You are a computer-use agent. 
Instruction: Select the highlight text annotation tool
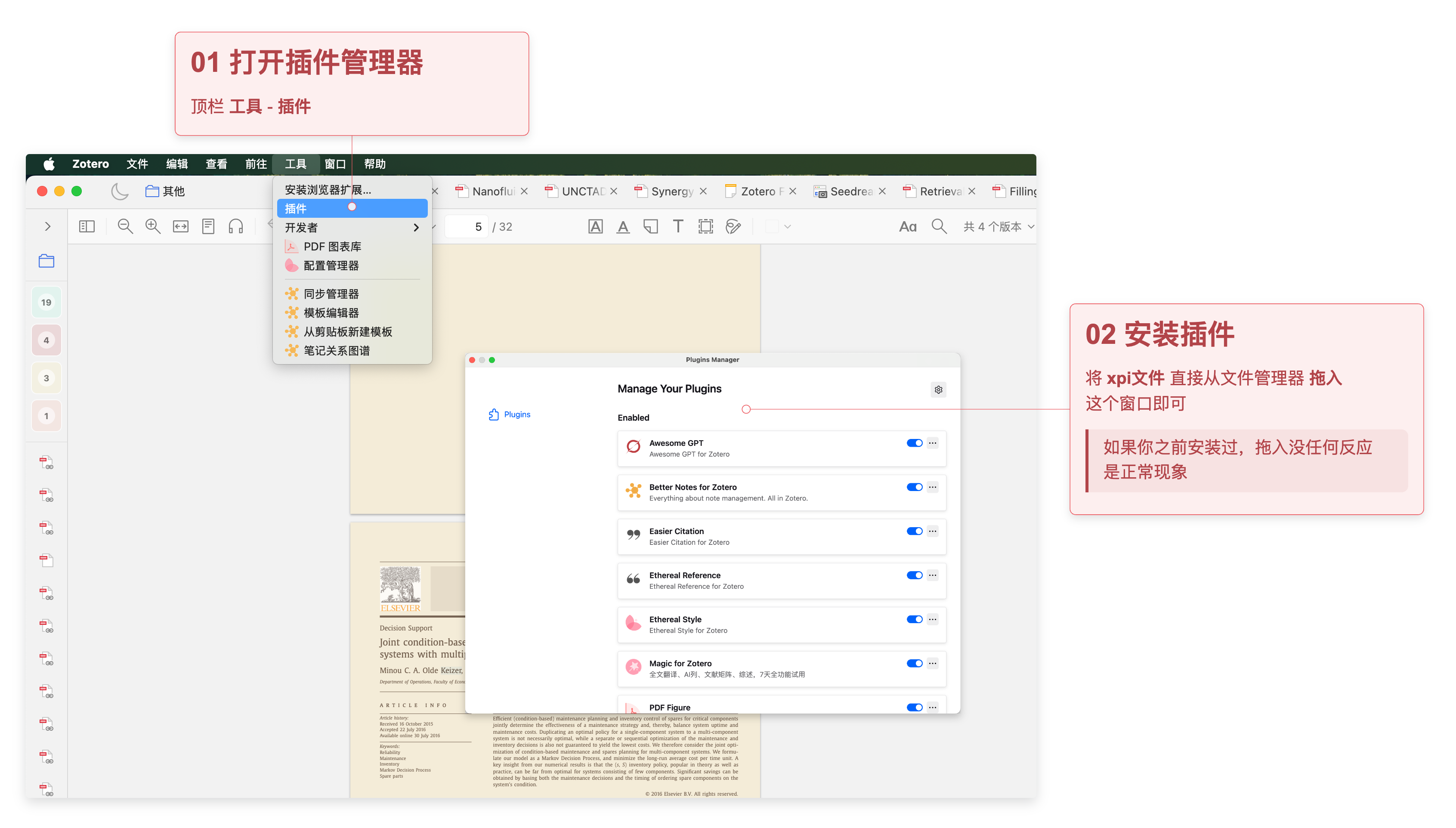point(596,227)
